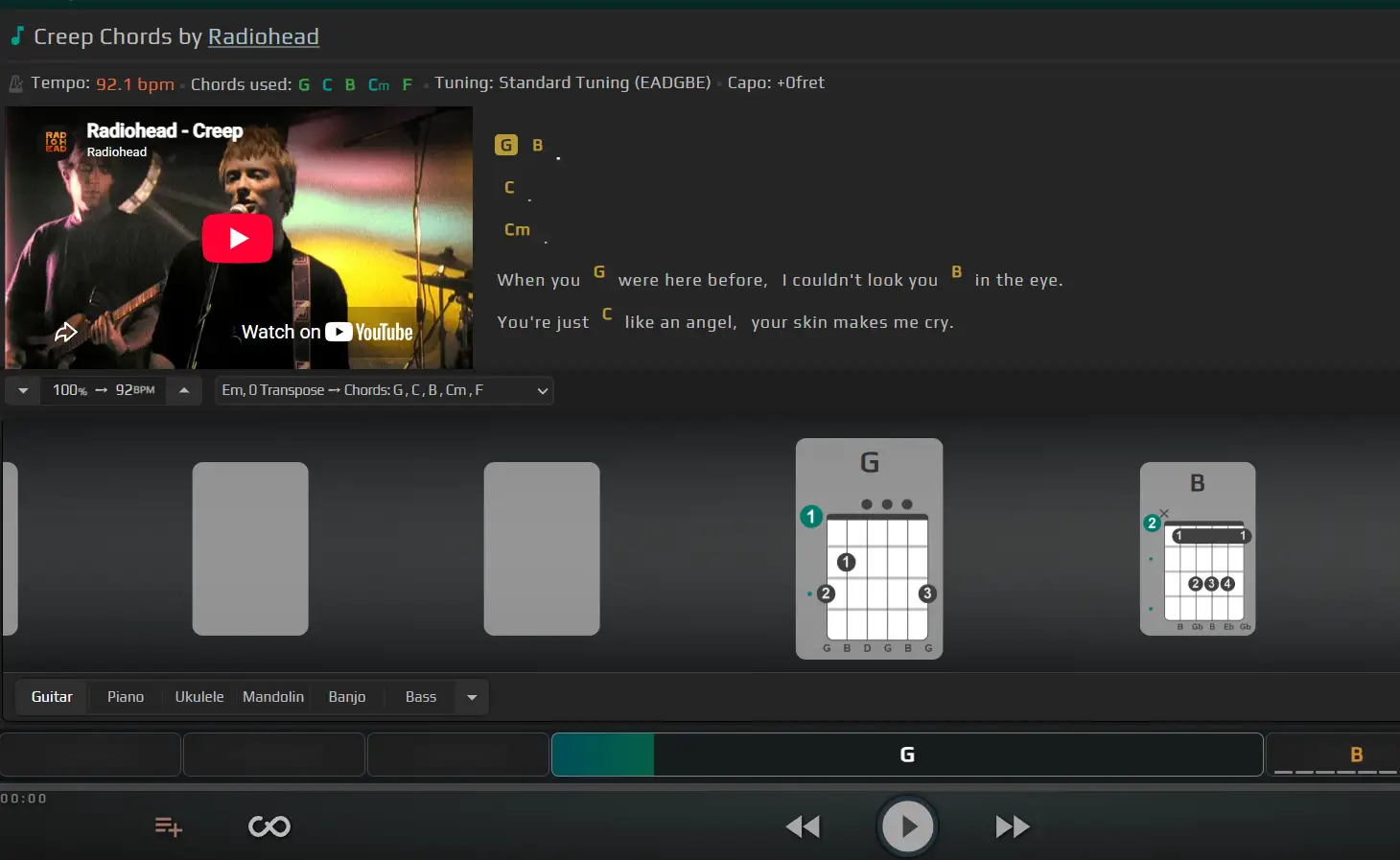
Task: Increase tempo with the up arrow
Action: [x=184, y=390]
